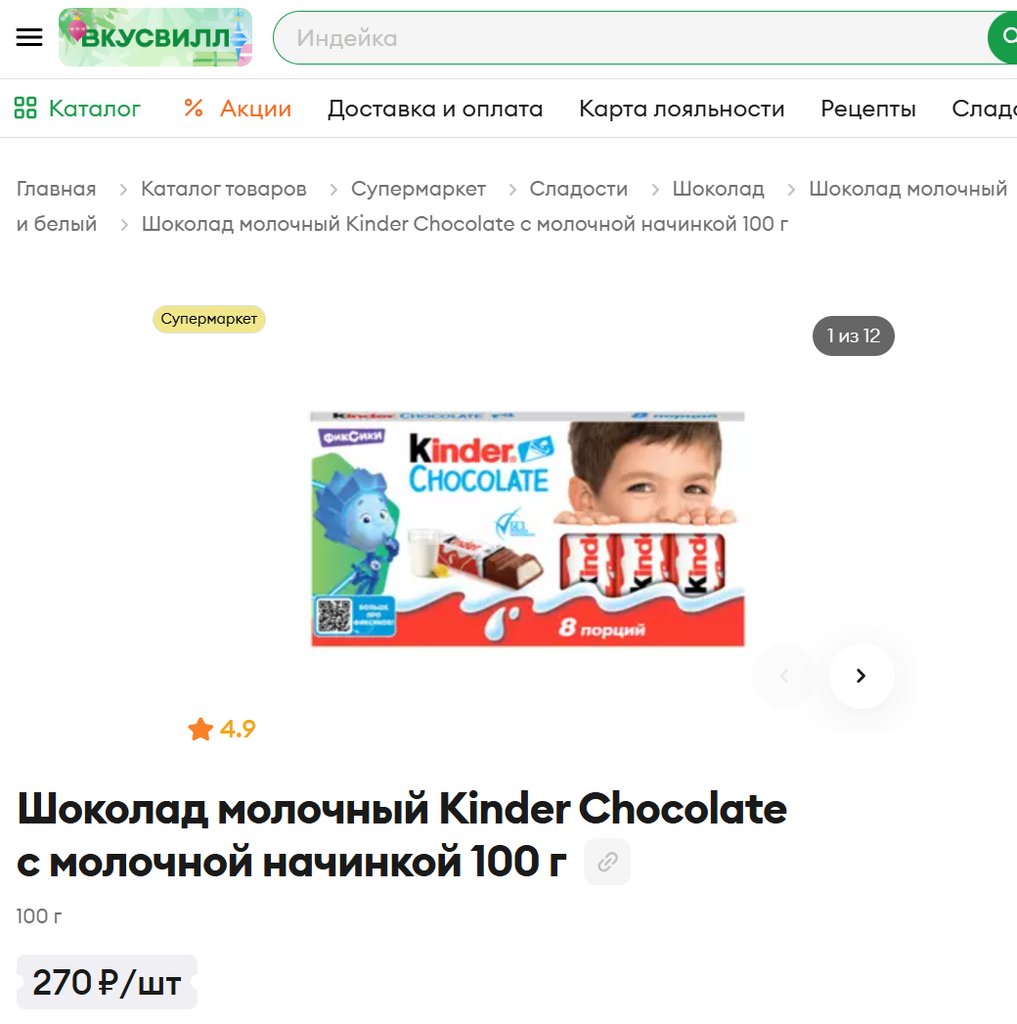Screen dimensions: 1017x1024
Task: Open the Kinder Chocolate product image
Action: coord(528,529)
